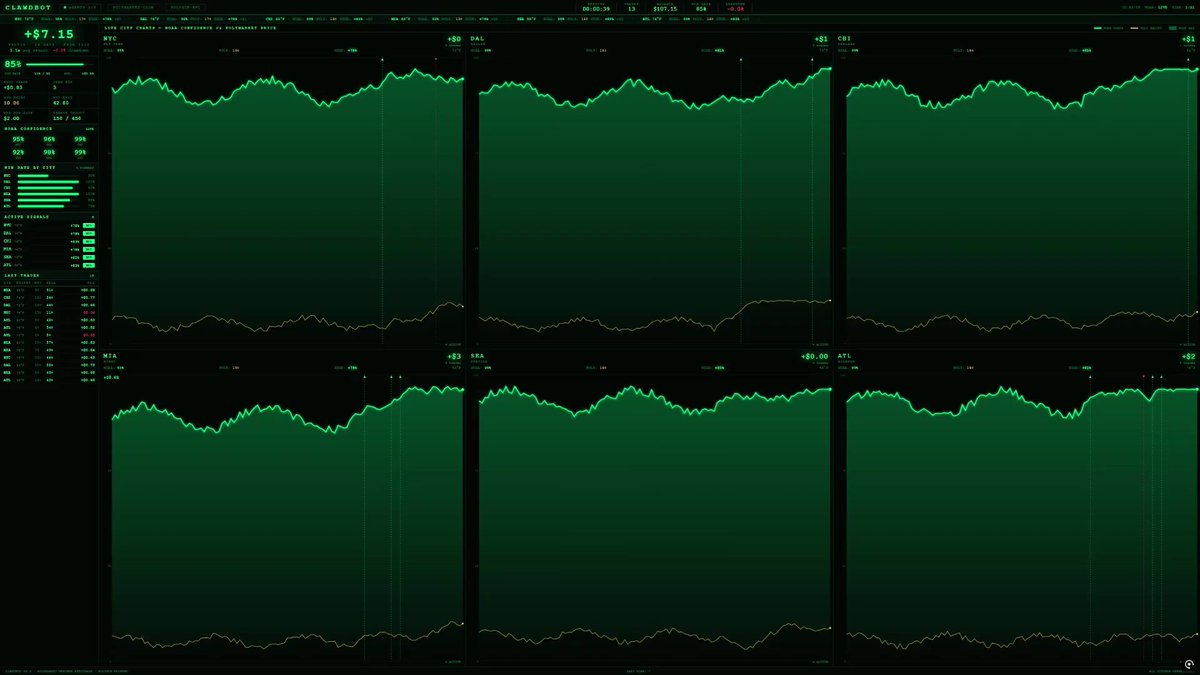The height and width of the screenshot is (675, 1200).
Task: Click the 85% win rate progress bar
Action: tap(60, 65)
